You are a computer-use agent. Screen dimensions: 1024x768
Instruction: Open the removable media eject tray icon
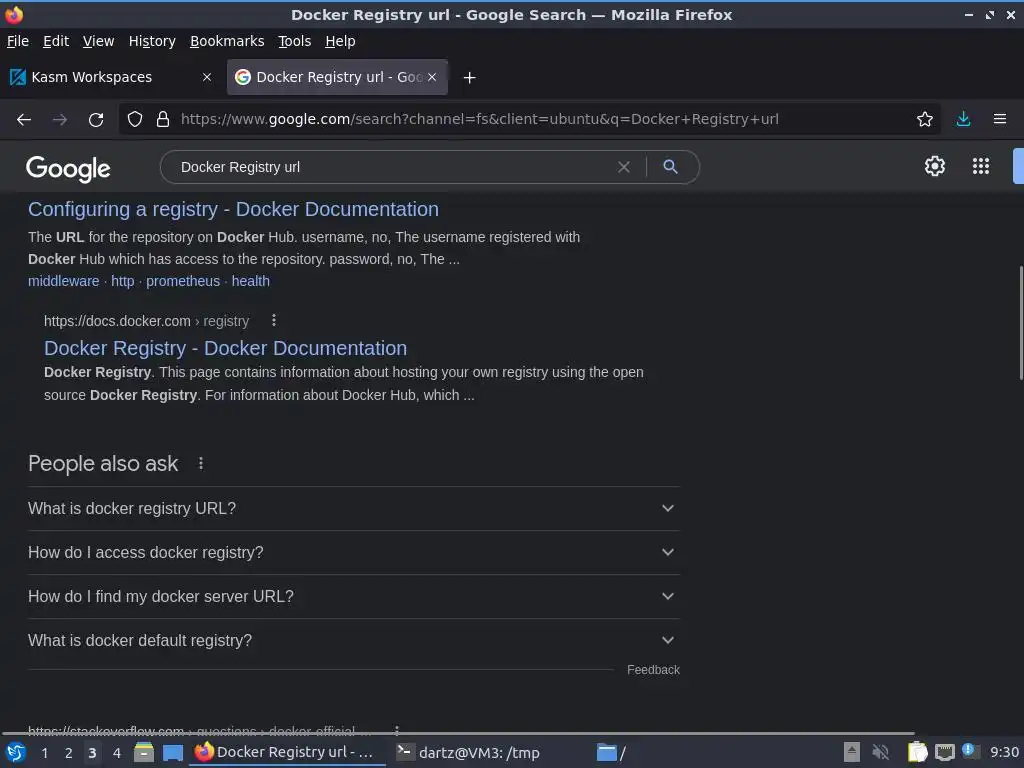pos(852,753)
